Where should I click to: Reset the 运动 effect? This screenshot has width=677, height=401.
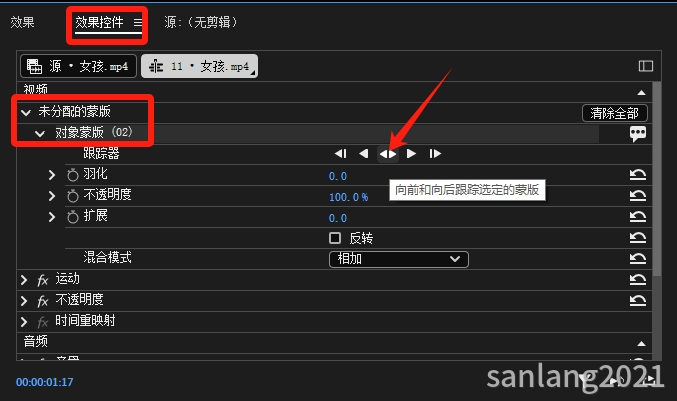(x=638, y=279)
